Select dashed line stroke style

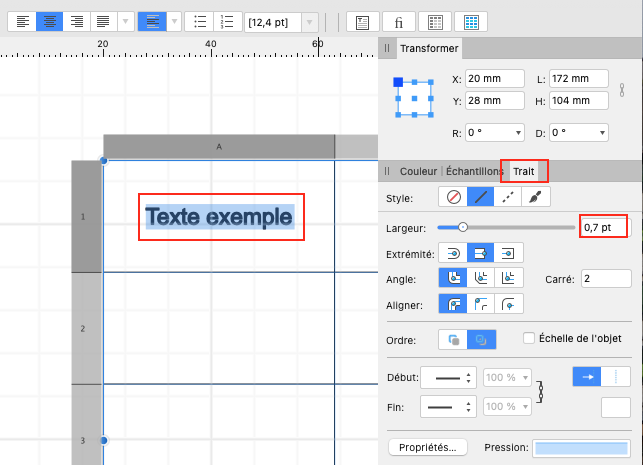click(508, 197)
